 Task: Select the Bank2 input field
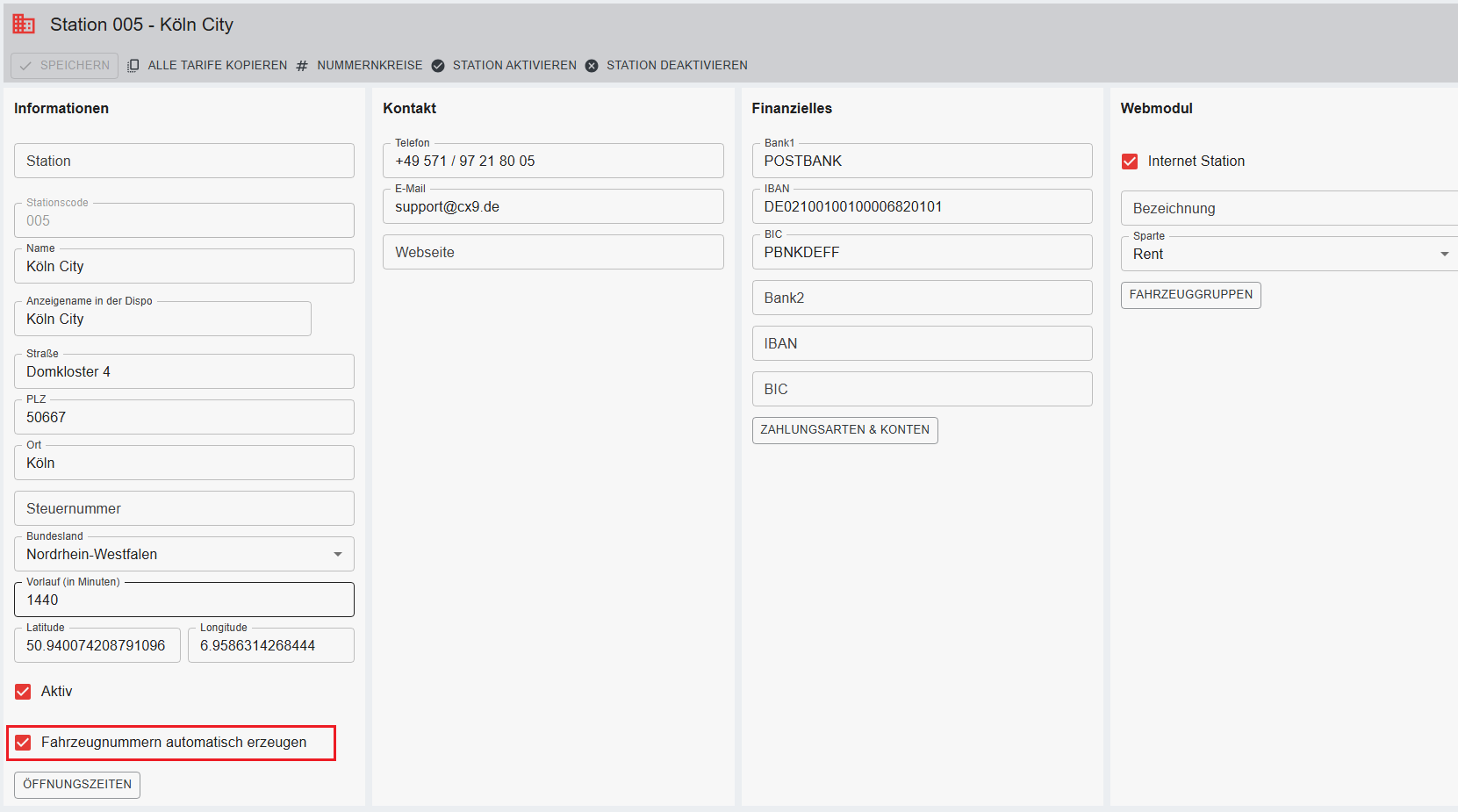point(922,298)
